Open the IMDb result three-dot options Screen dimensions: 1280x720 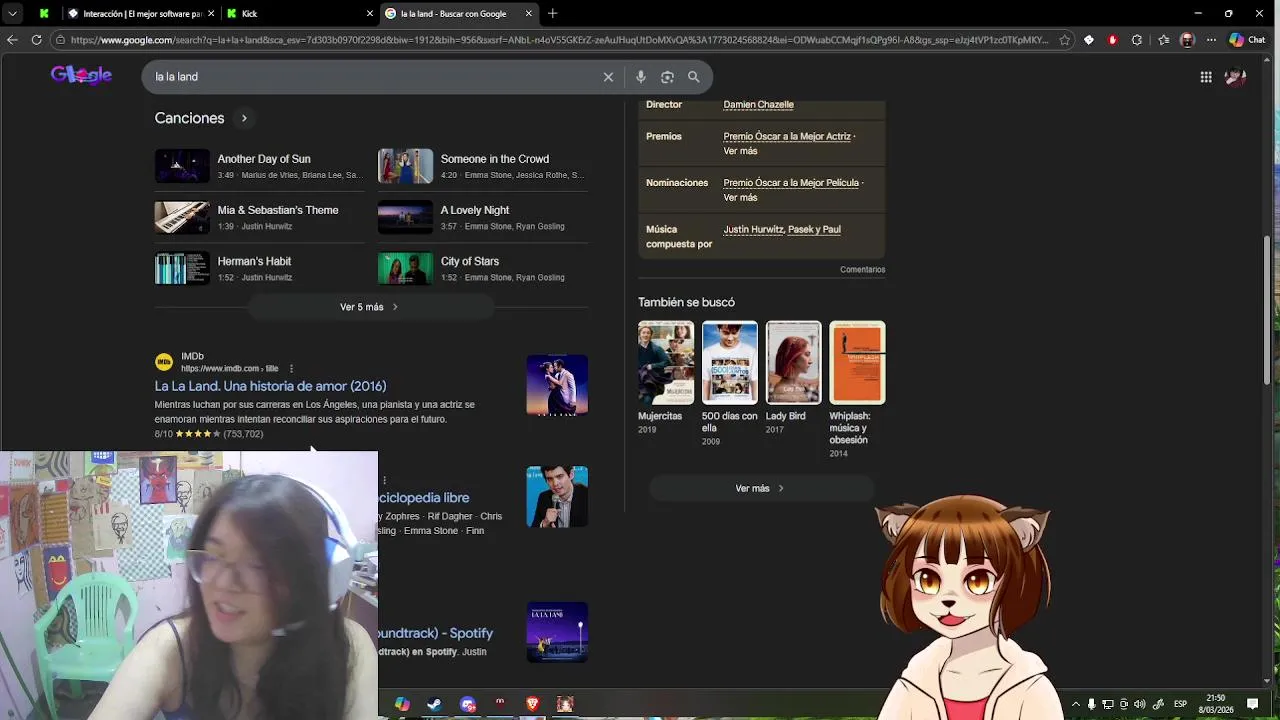[291, 368]
